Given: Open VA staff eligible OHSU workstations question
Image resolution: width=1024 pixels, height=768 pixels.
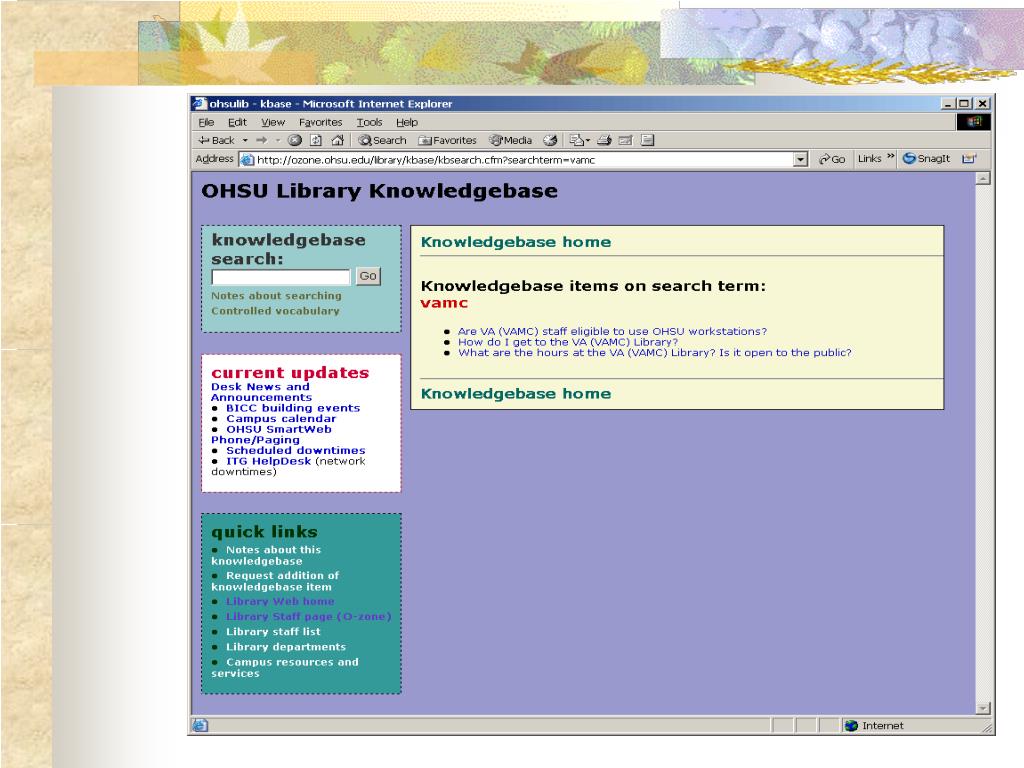Looking at the screenshot, I should [613, 331].
